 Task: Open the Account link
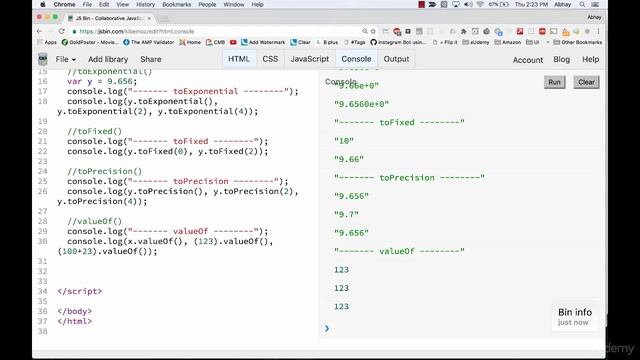point(528,60)
